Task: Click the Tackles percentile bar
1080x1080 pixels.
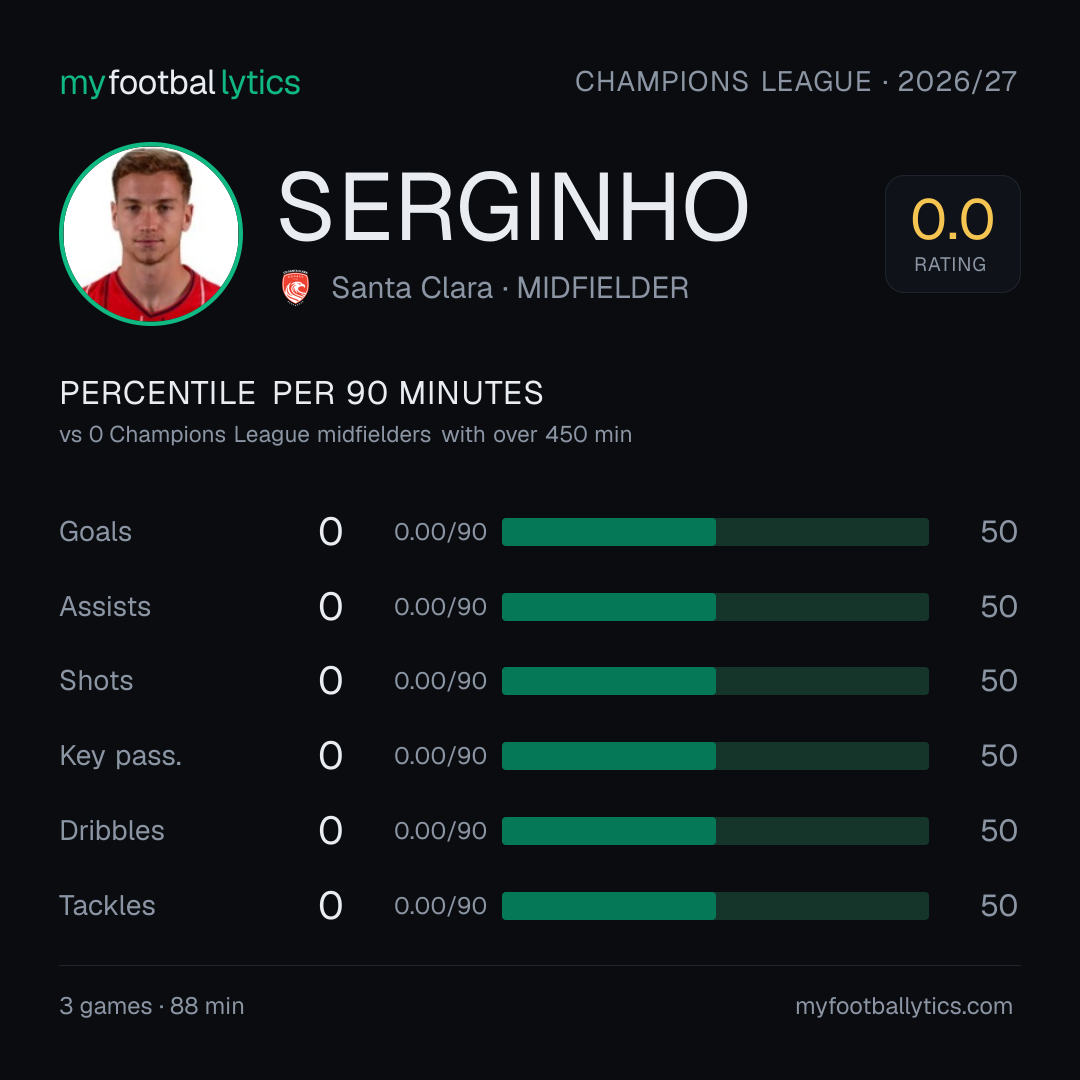Action: (715, 906)
